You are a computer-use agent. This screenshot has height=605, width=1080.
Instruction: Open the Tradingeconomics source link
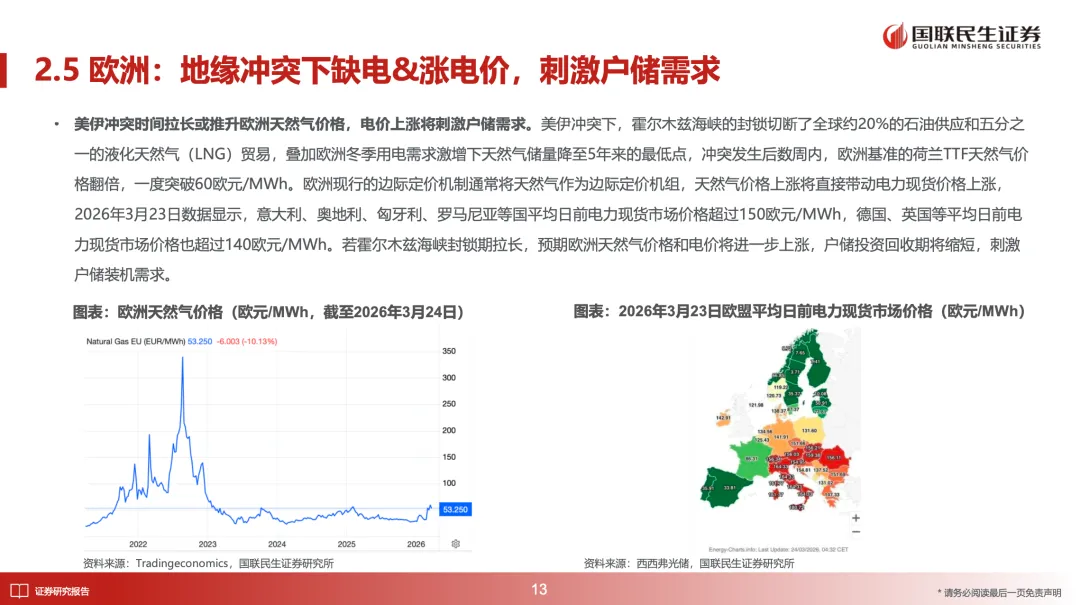[x=175, y=561]
